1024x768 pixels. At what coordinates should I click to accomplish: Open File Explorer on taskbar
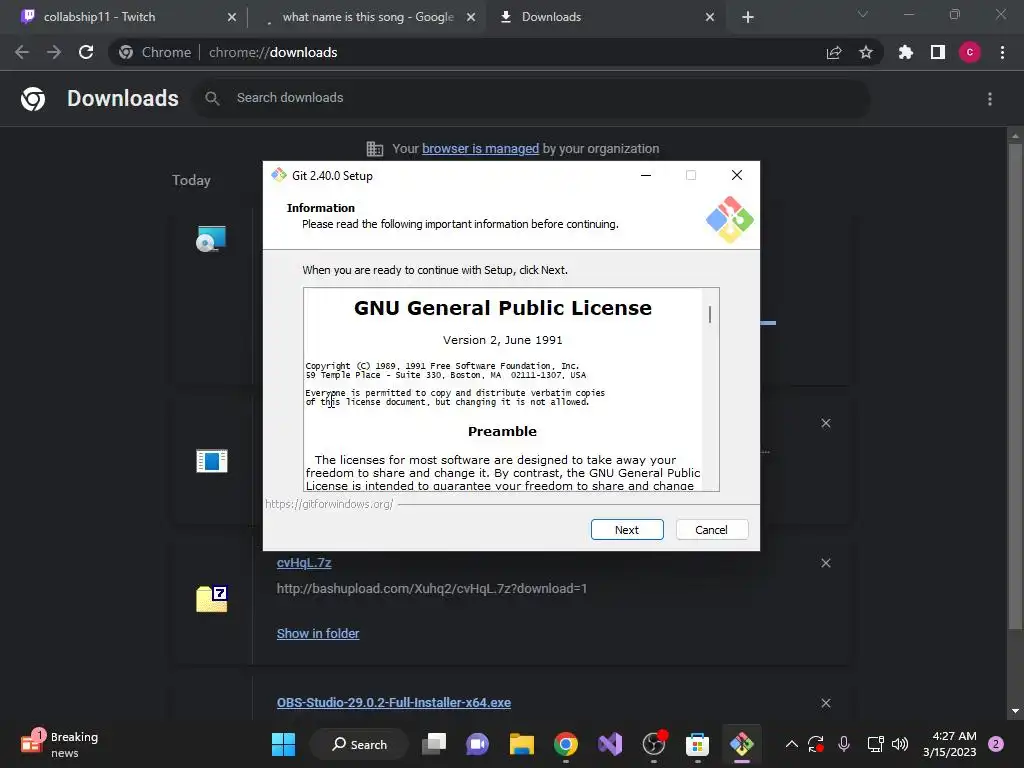(522, 744)
